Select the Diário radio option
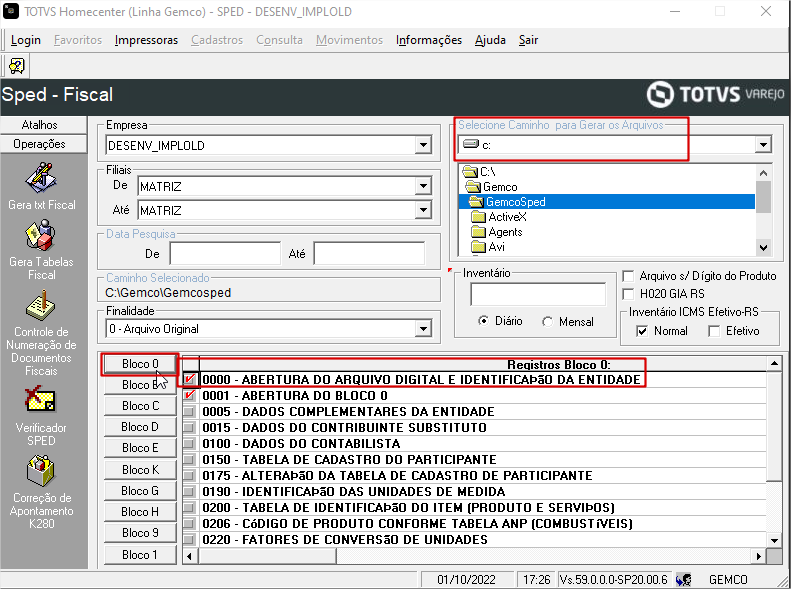The image size is (791, 589). 483,321
